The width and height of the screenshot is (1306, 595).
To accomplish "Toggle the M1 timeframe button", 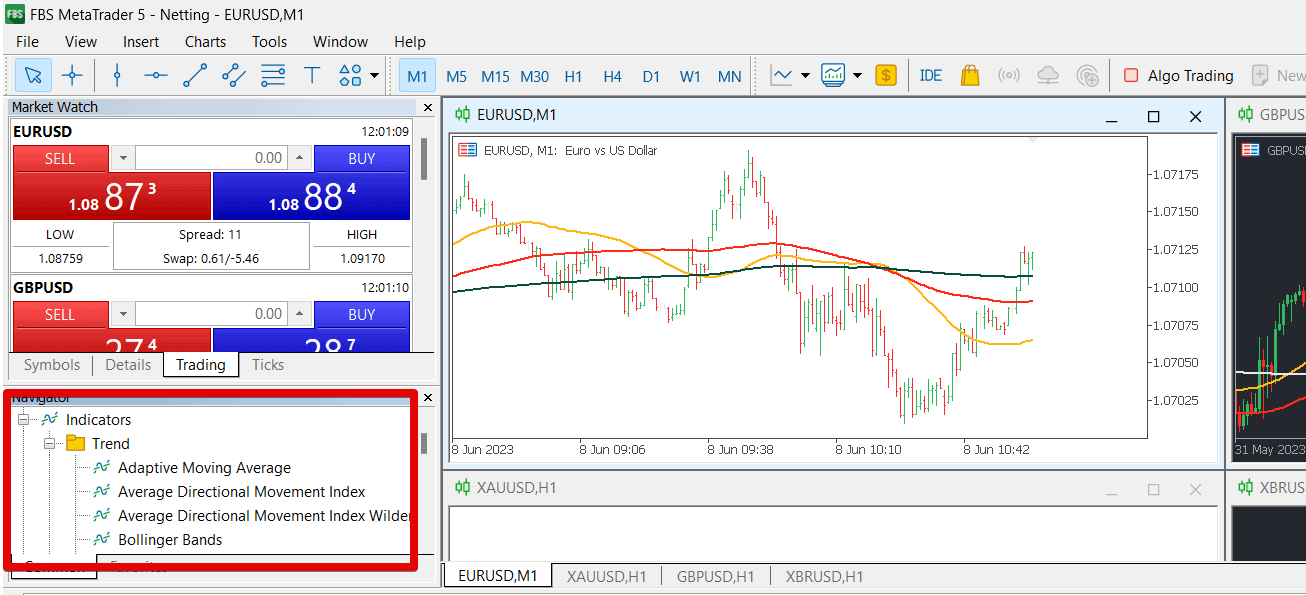I will 417,75.
